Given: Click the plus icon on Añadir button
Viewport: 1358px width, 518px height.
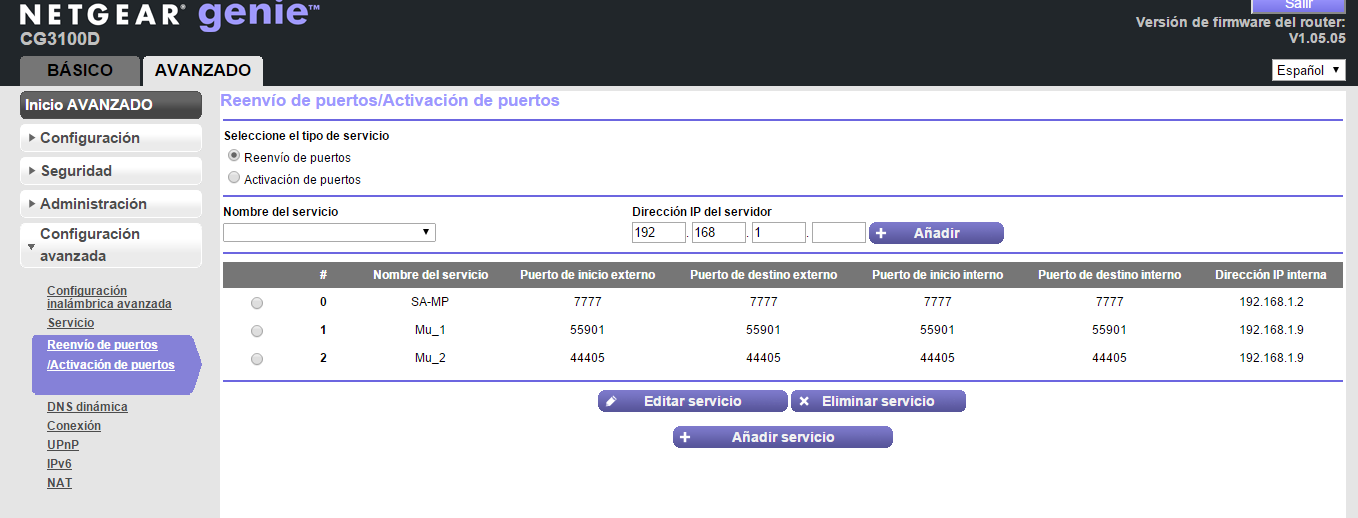Looking at the screenshot, I should click(881, 233).
